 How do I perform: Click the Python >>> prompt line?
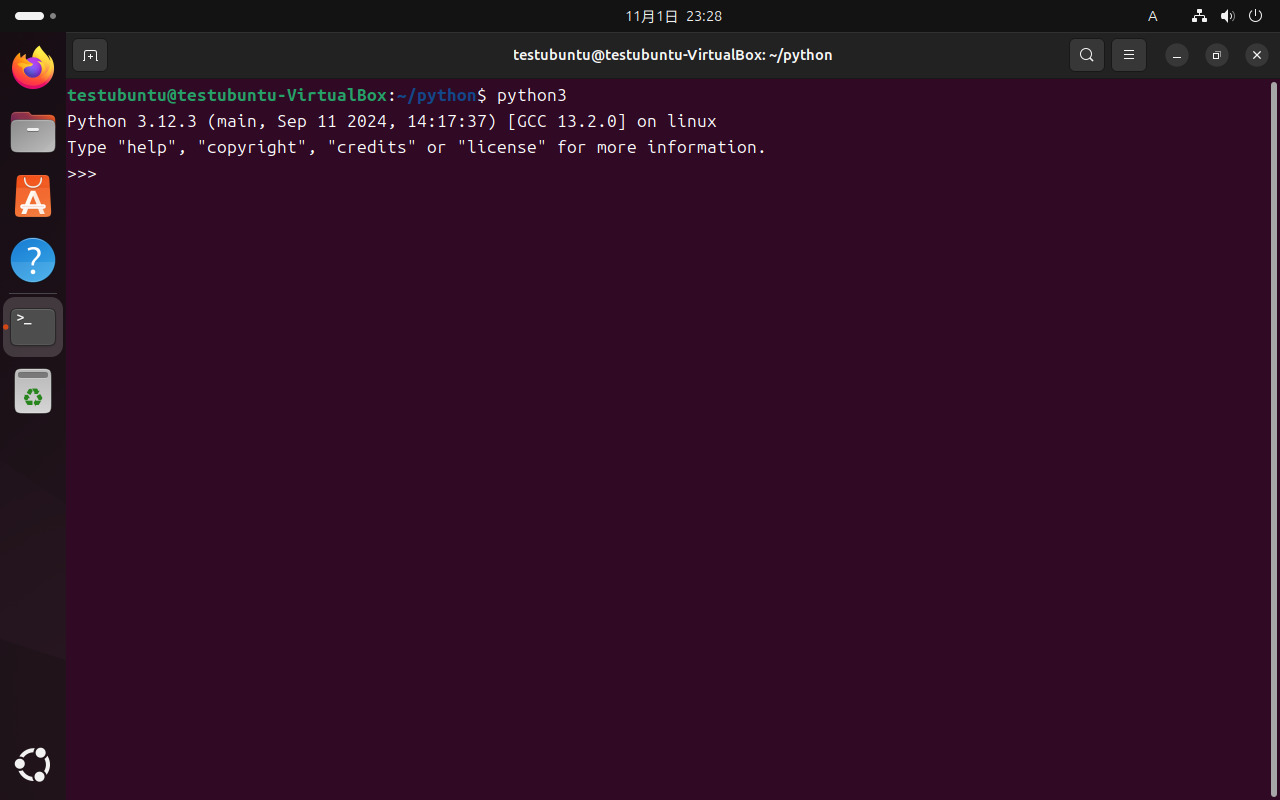point(82,173)
